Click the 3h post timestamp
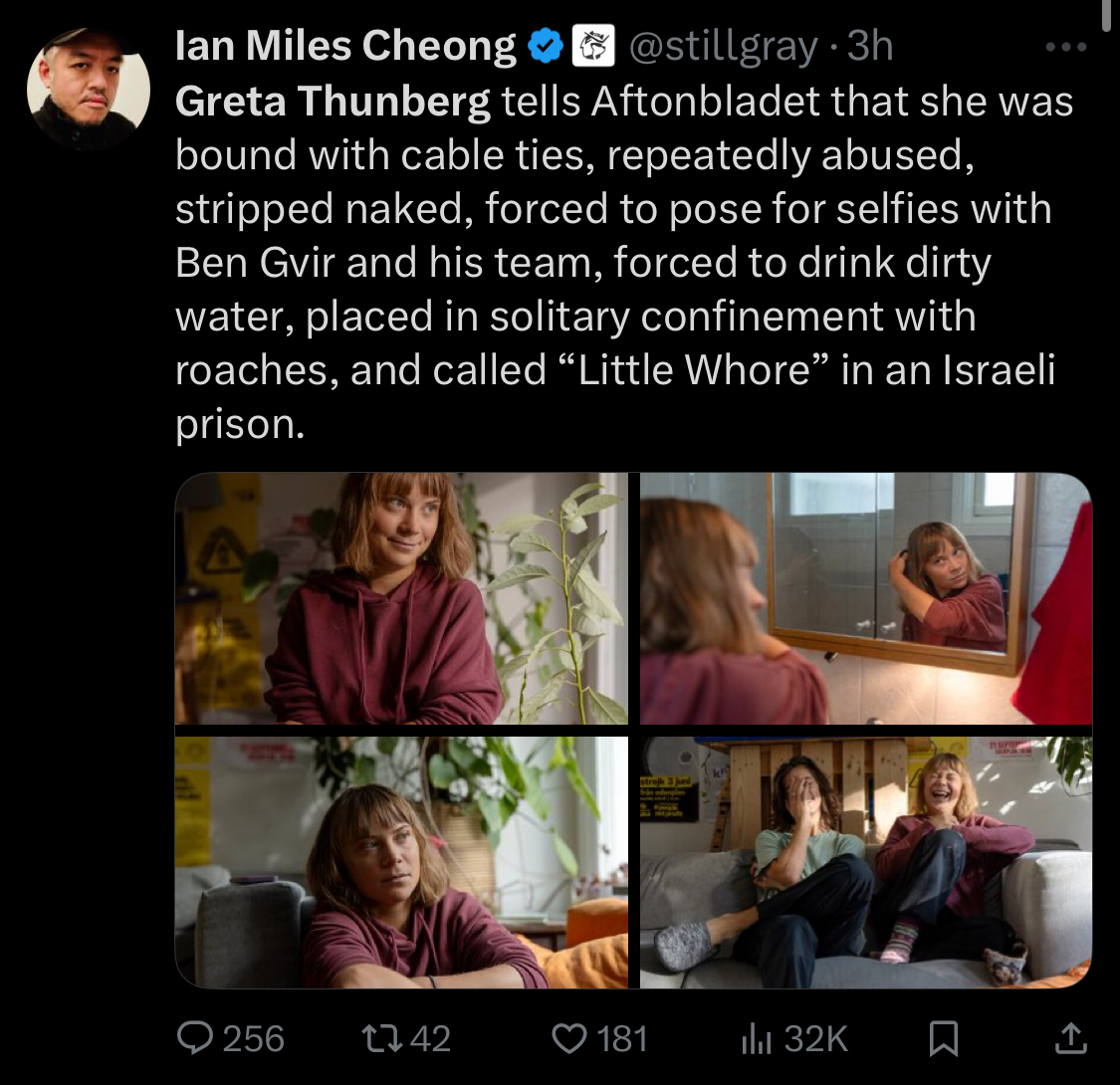This screenshot has height=1085, width=1120. (870, 47)
